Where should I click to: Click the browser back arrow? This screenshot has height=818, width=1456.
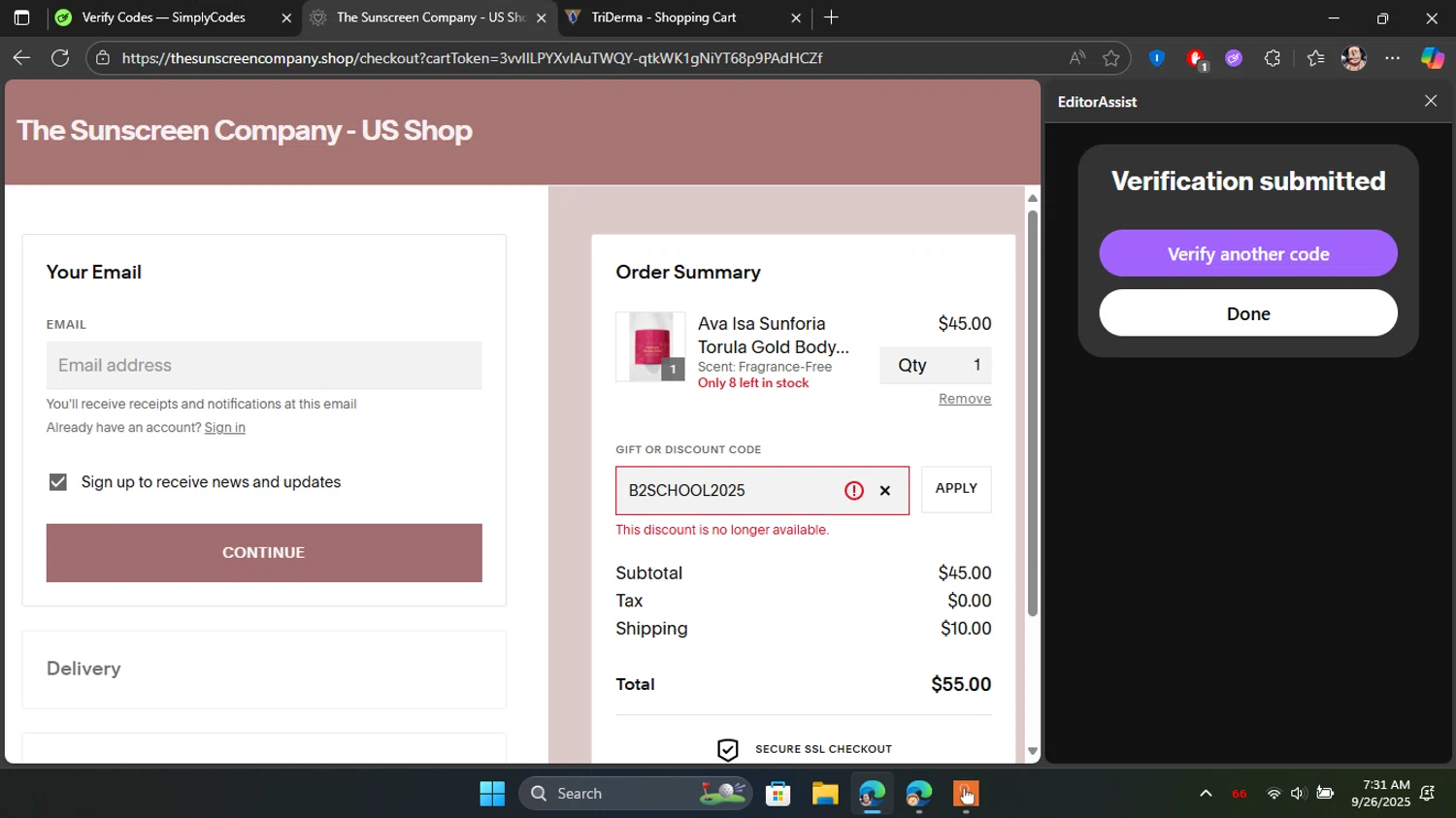pos(21,58)
